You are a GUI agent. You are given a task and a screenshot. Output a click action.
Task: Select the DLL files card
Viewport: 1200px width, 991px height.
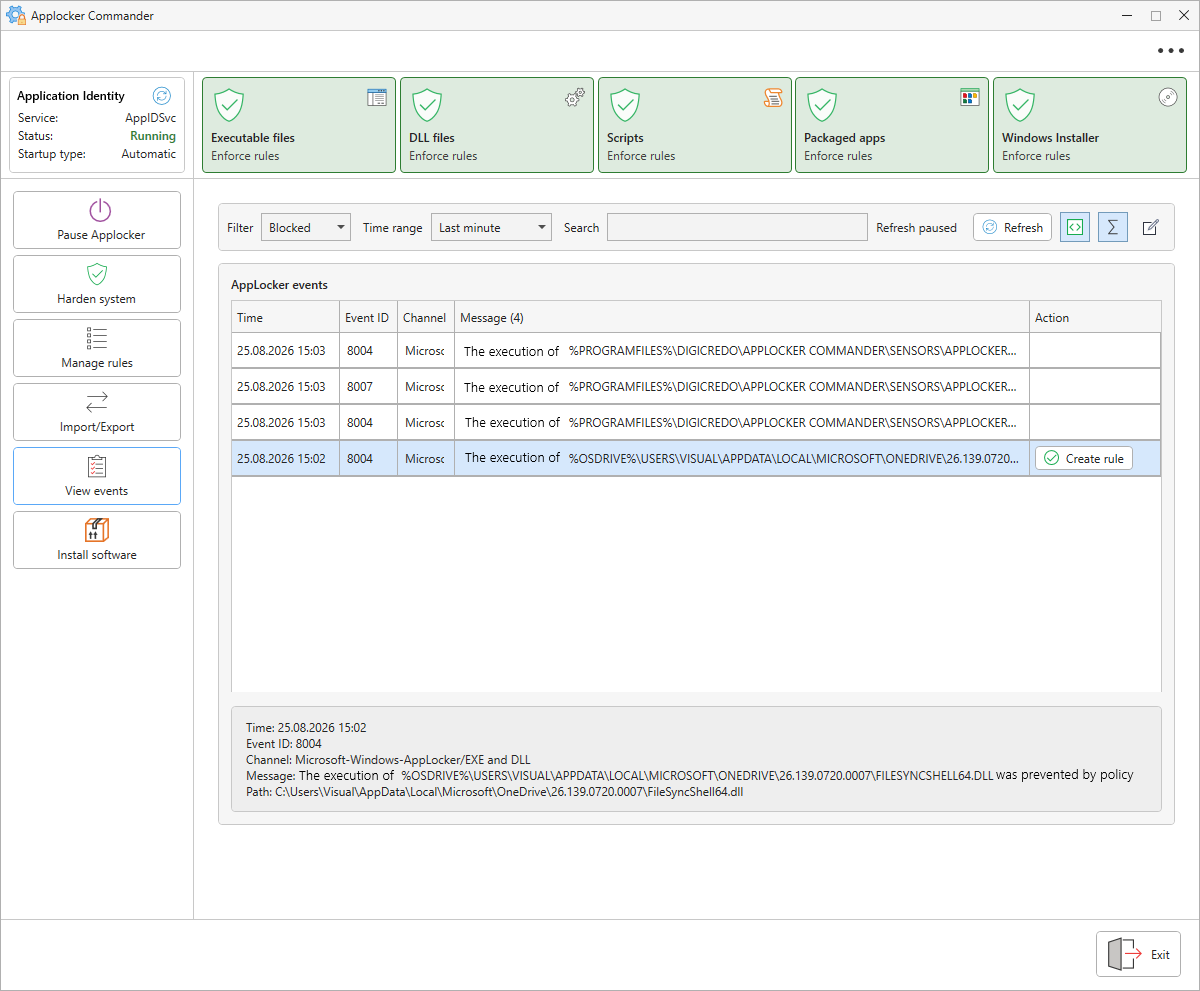[x=497, y=125]
